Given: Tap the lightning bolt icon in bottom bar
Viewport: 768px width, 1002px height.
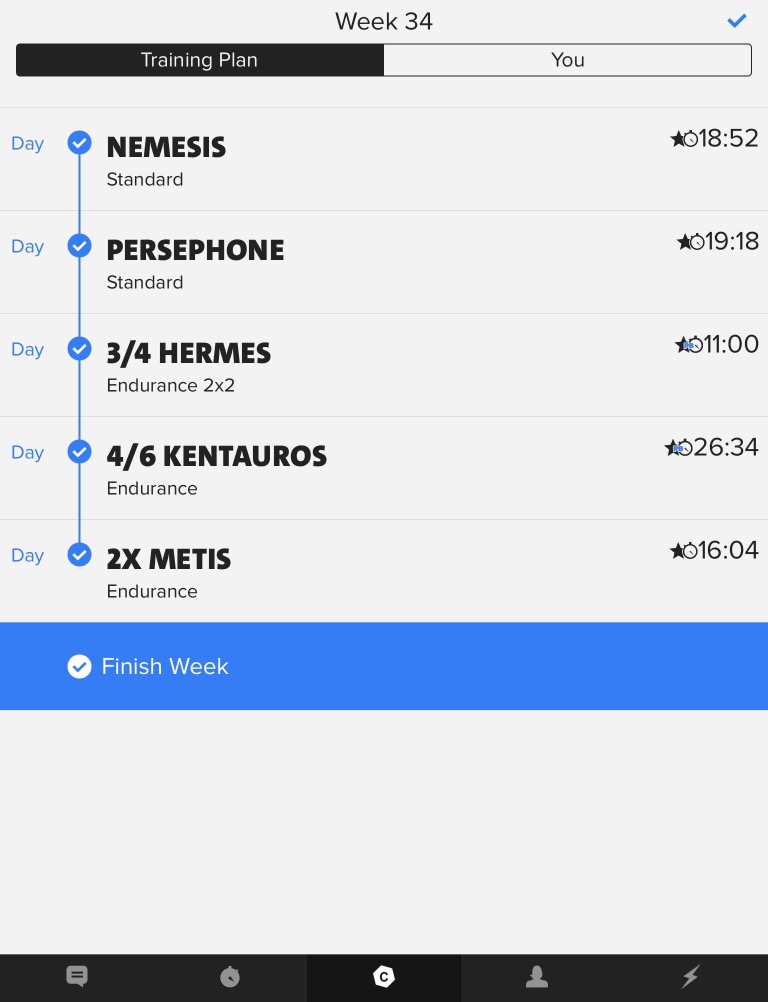Looking at the screenshot, I should coord(690,976).
